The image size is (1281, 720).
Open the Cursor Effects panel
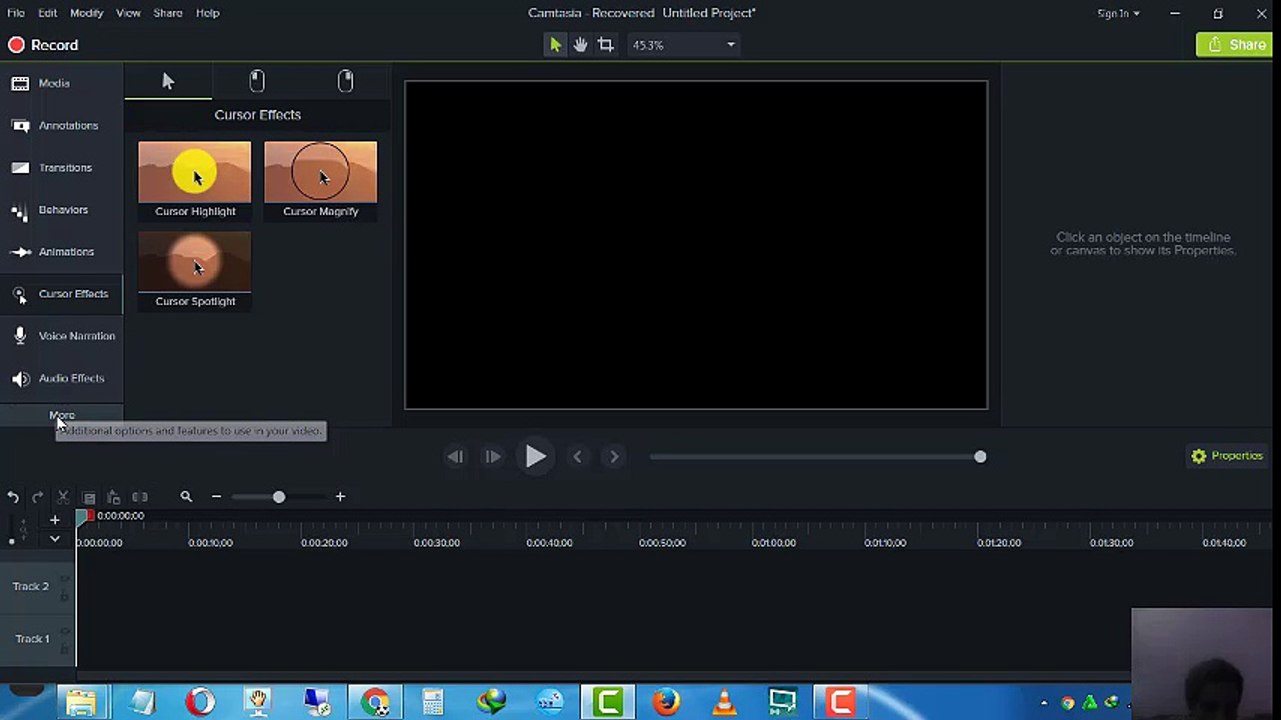tap(62, 294)
